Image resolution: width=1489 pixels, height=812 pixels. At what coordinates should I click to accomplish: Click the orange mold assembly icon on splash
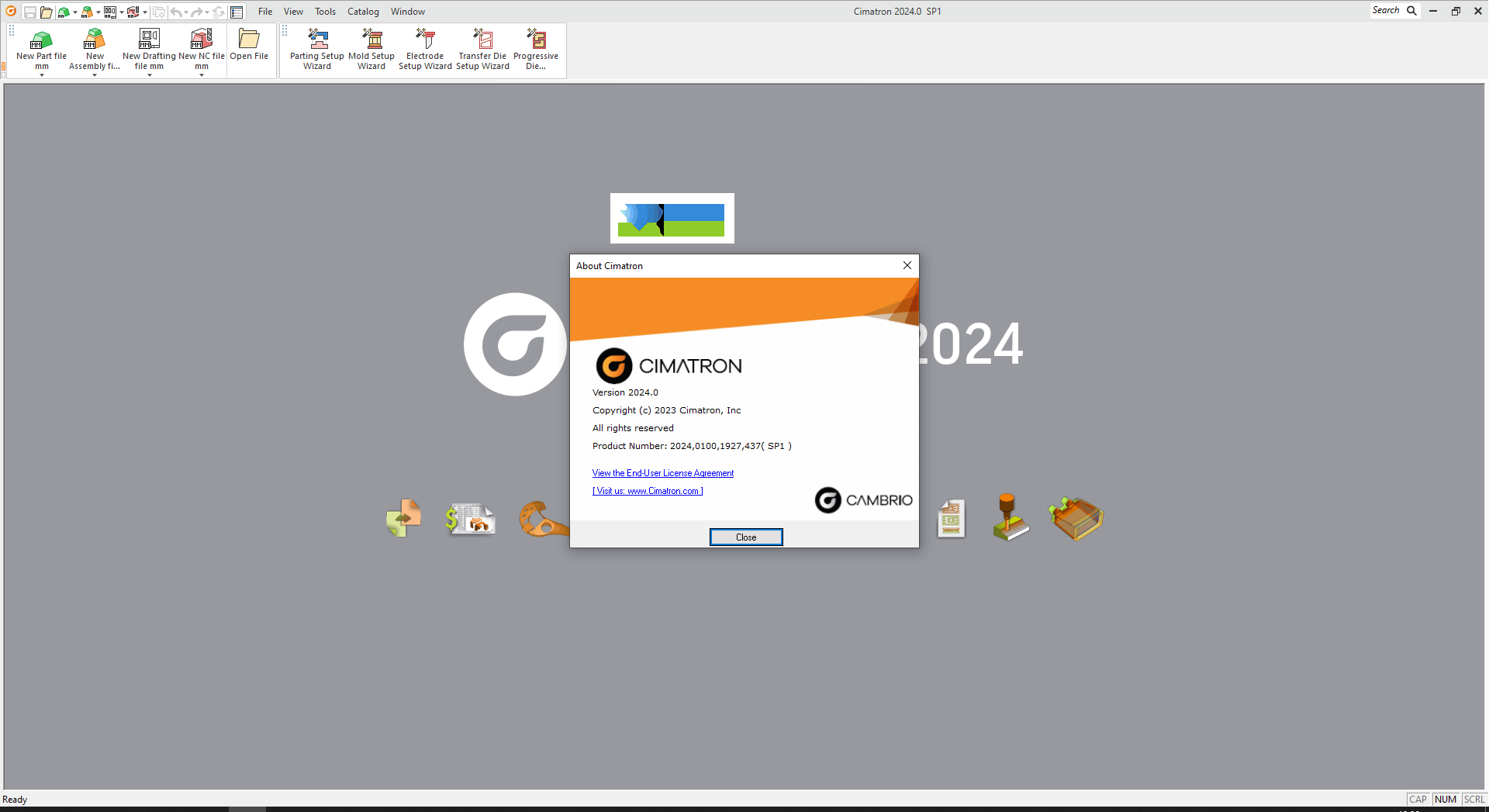pyautogui.click(x=1076, y=518)
